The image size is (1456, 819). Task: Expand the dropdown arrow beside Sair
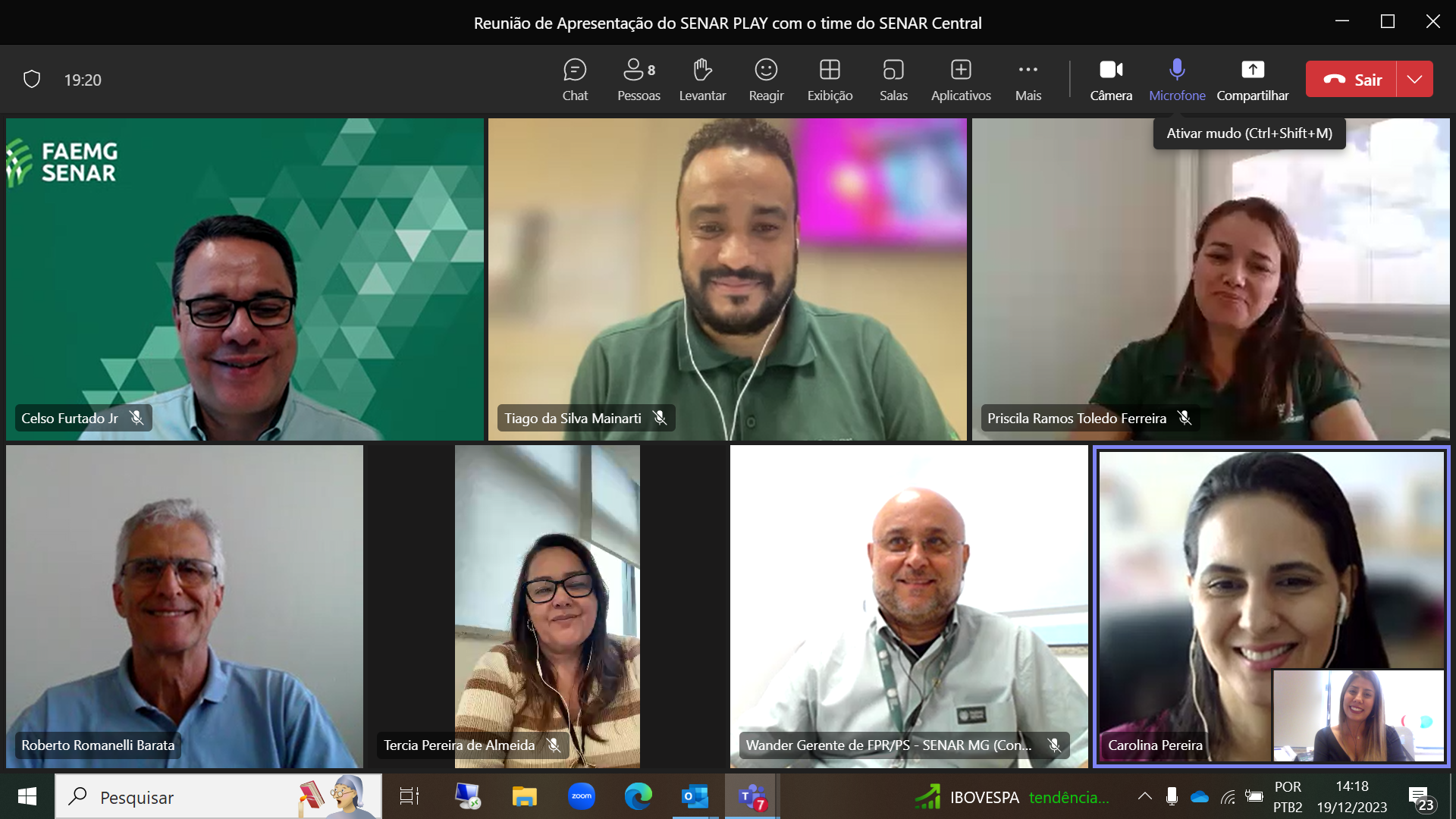point(1415,79)
